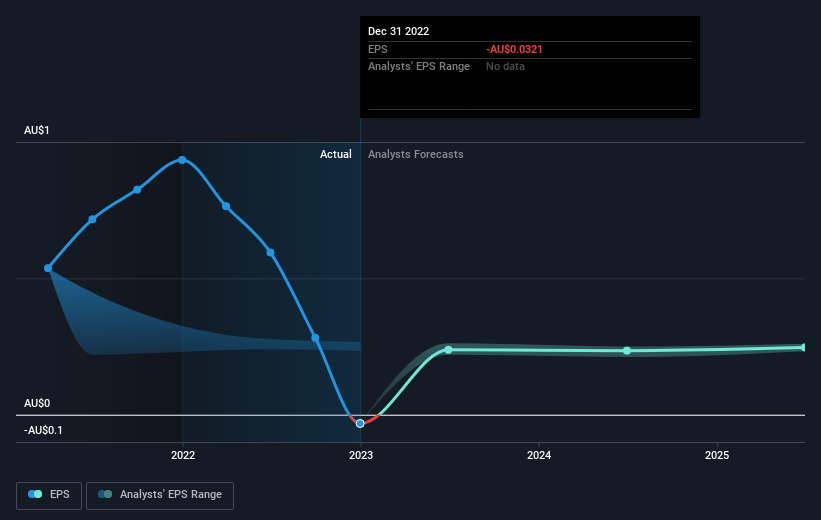Screen dimensions: 821x520
Task: Click the first EPS data point on the left
Action: point(48,268)
